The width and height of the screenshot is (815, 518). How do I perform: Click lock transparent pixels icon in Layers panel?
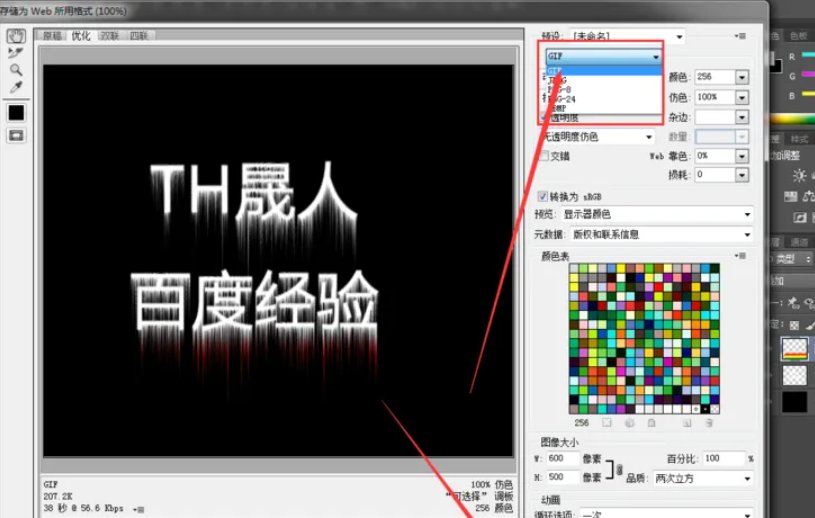tap(794, 325)
